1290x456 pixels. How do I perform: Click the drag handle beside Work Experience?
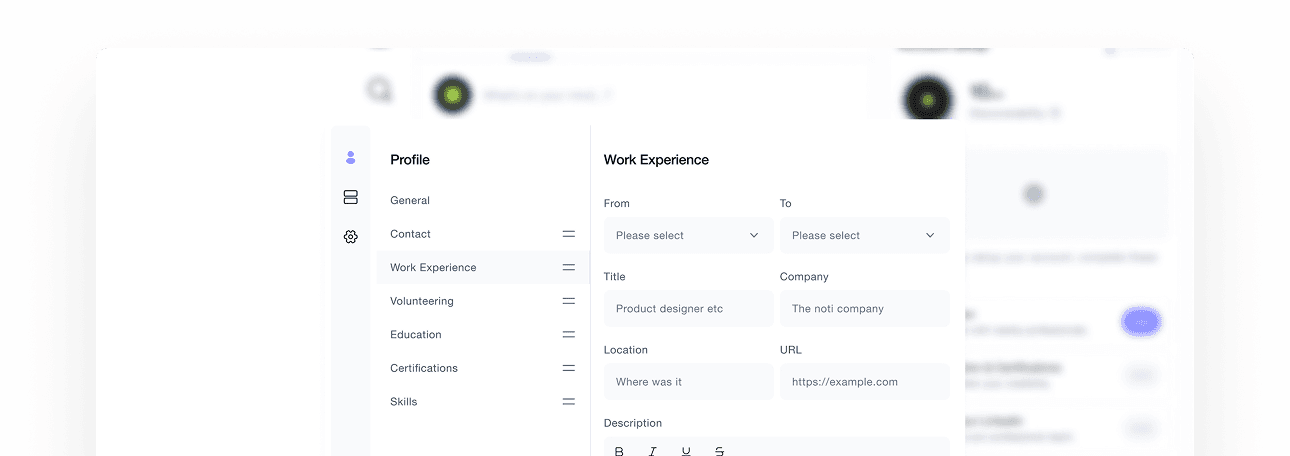[x=568, y=267]
